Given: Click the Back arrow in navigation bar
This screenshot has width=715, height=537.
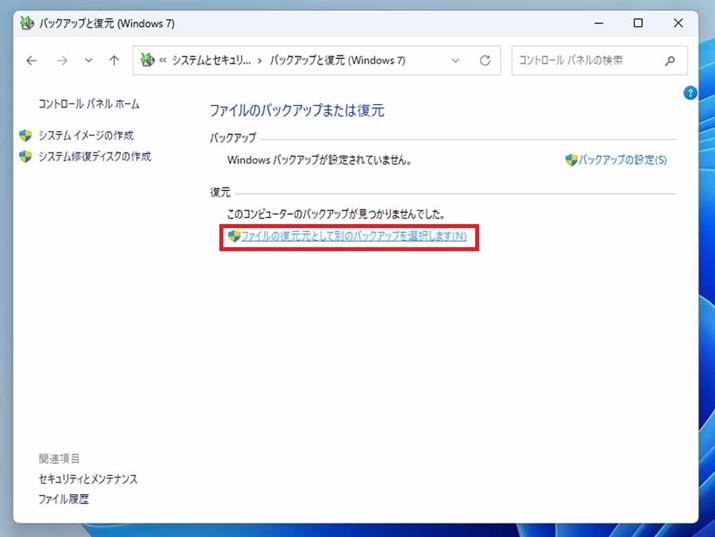Looking at the screenshot, I should point(32,61).
